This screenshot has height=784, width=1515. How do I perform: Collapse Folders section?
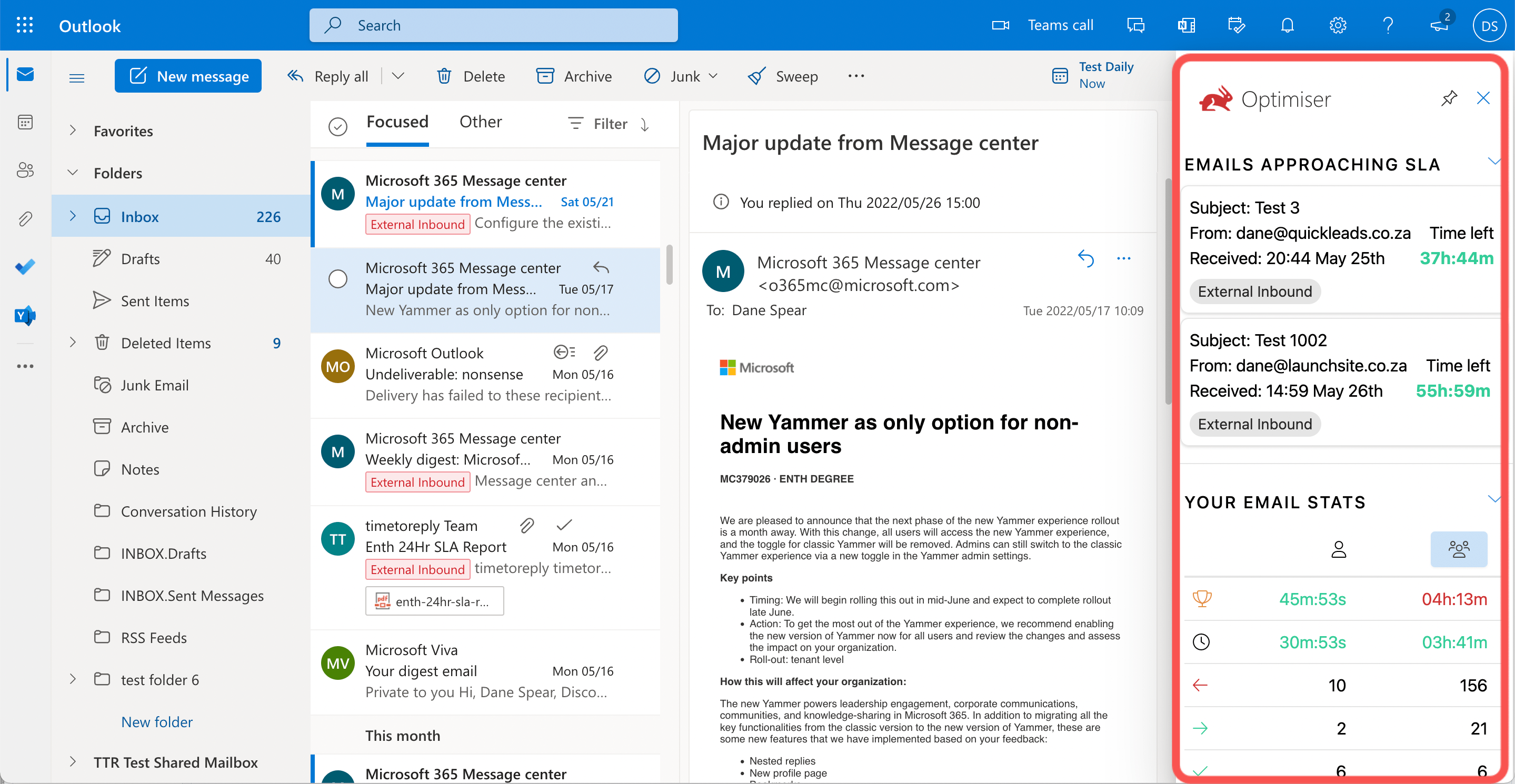point(73,173)
